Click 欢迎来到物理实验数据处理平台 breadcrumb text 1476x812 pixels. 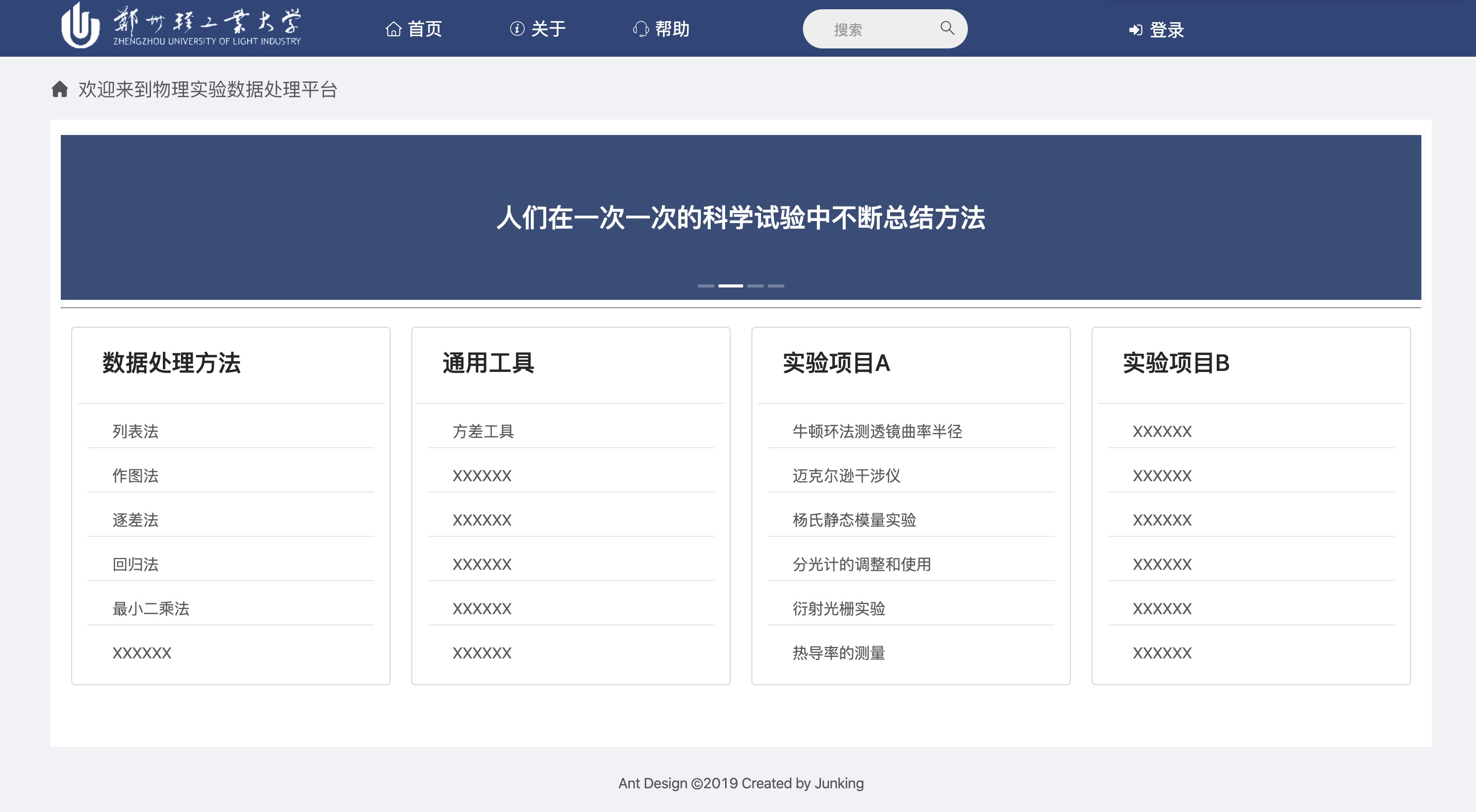(208, 89)
